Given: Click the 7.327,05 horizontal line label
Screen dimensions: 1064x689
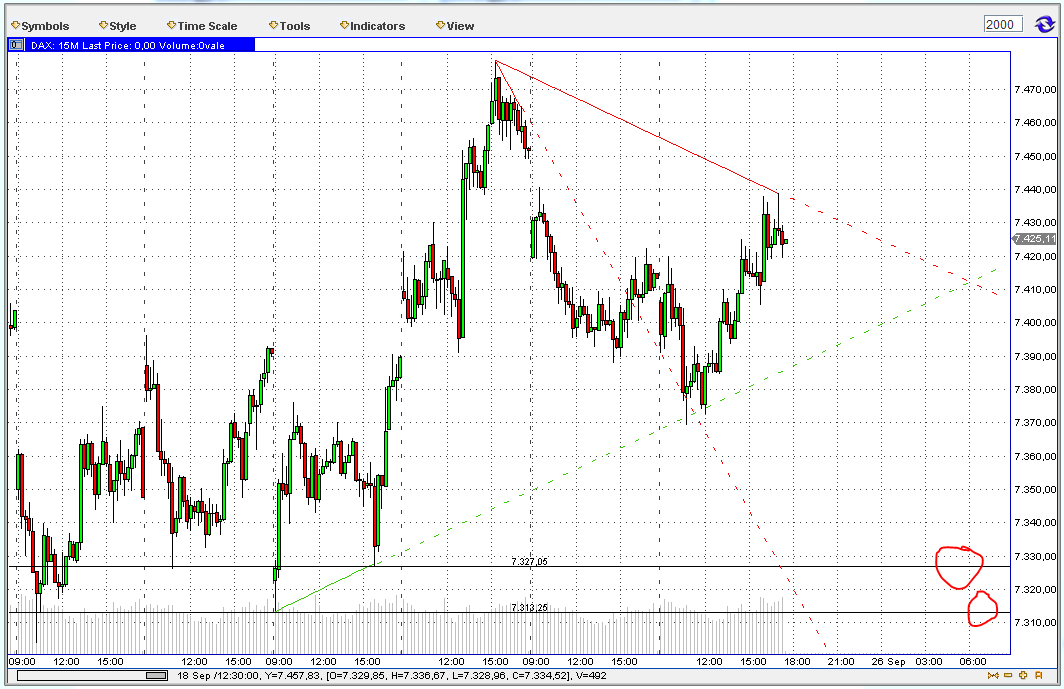Looking at the screenshot, I should click(x=529, y=561).
